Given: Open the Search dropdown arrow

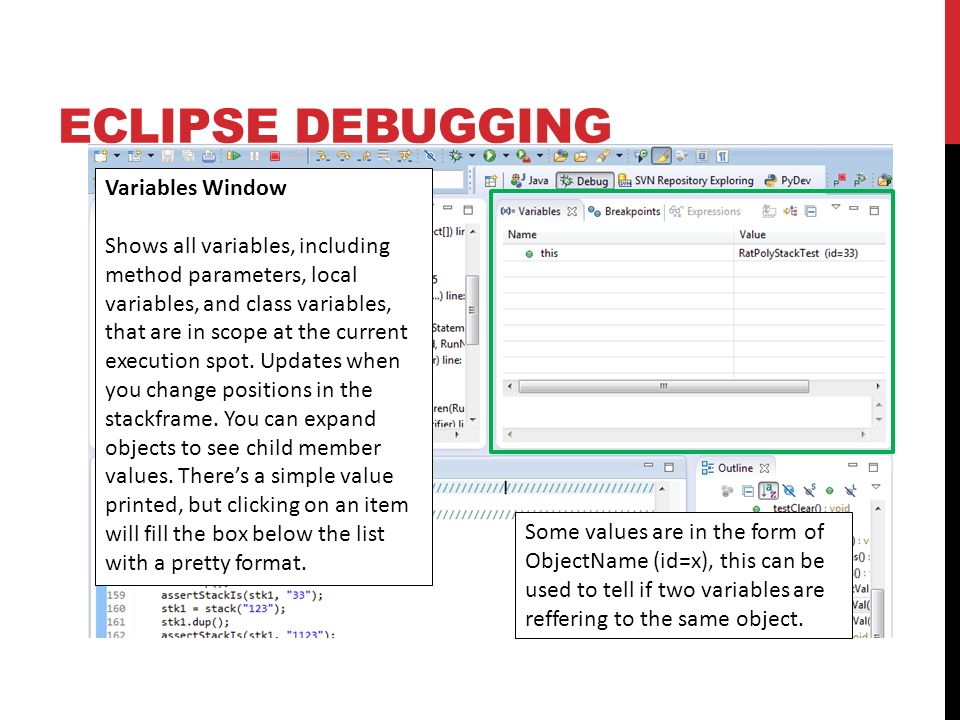Looking at the screenshot, I should pos(620,156).
